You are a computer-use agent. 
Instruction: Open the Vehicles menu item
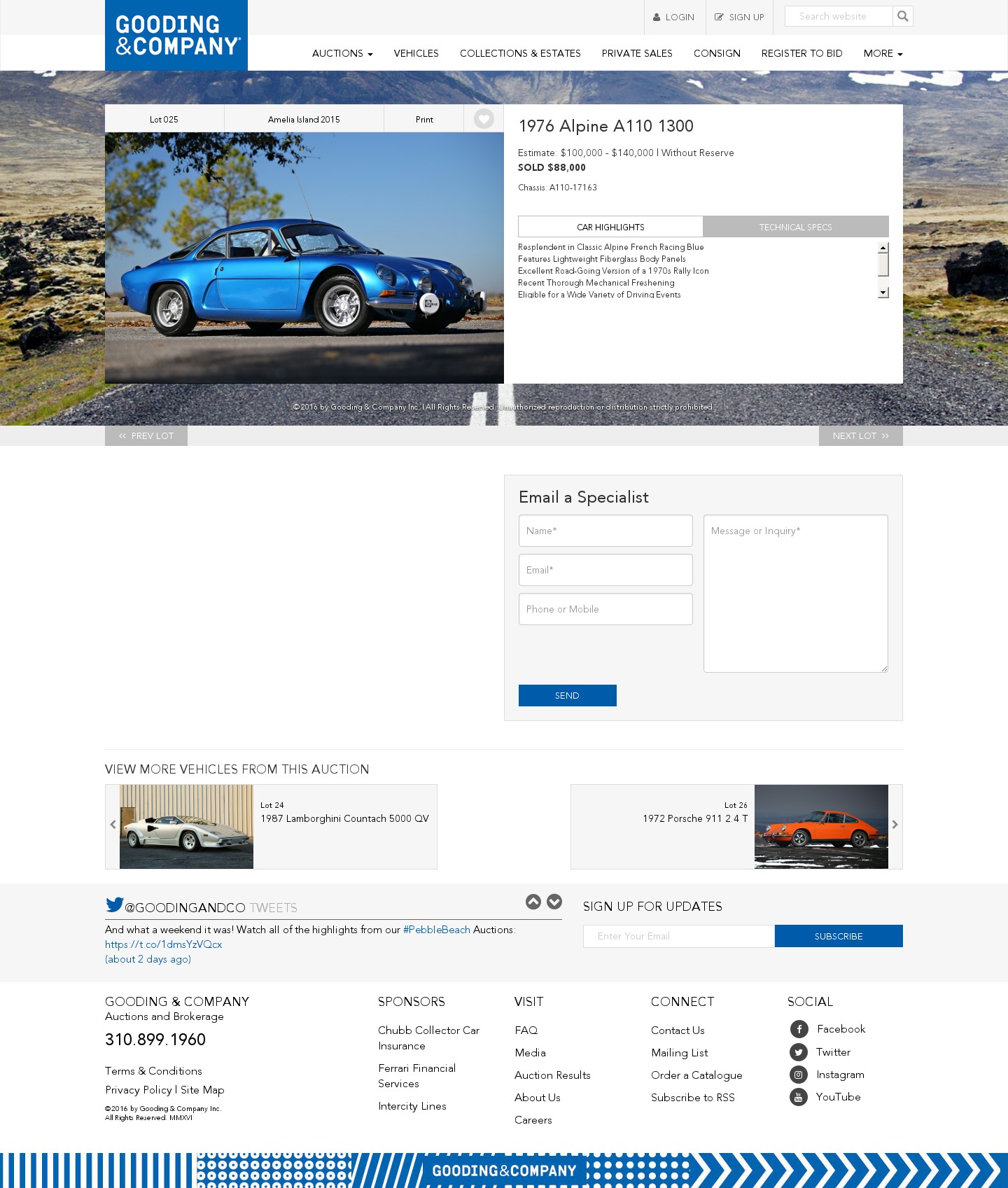tap(416, 53)
